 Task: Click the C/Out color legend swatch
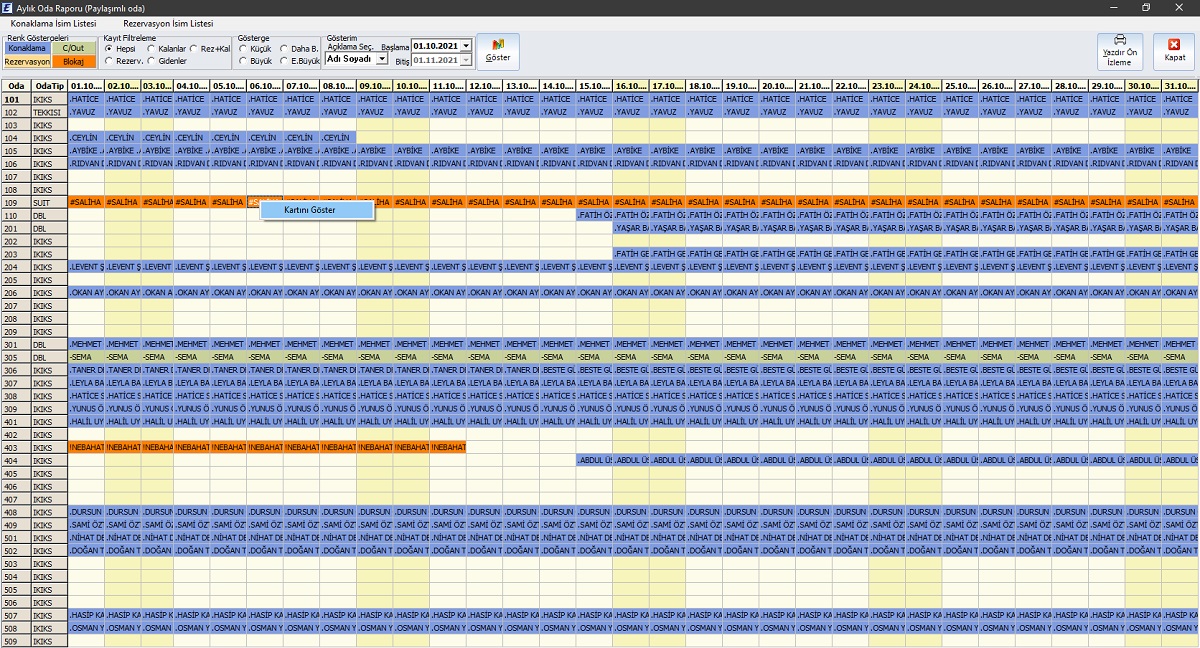(x=73, y=48)
